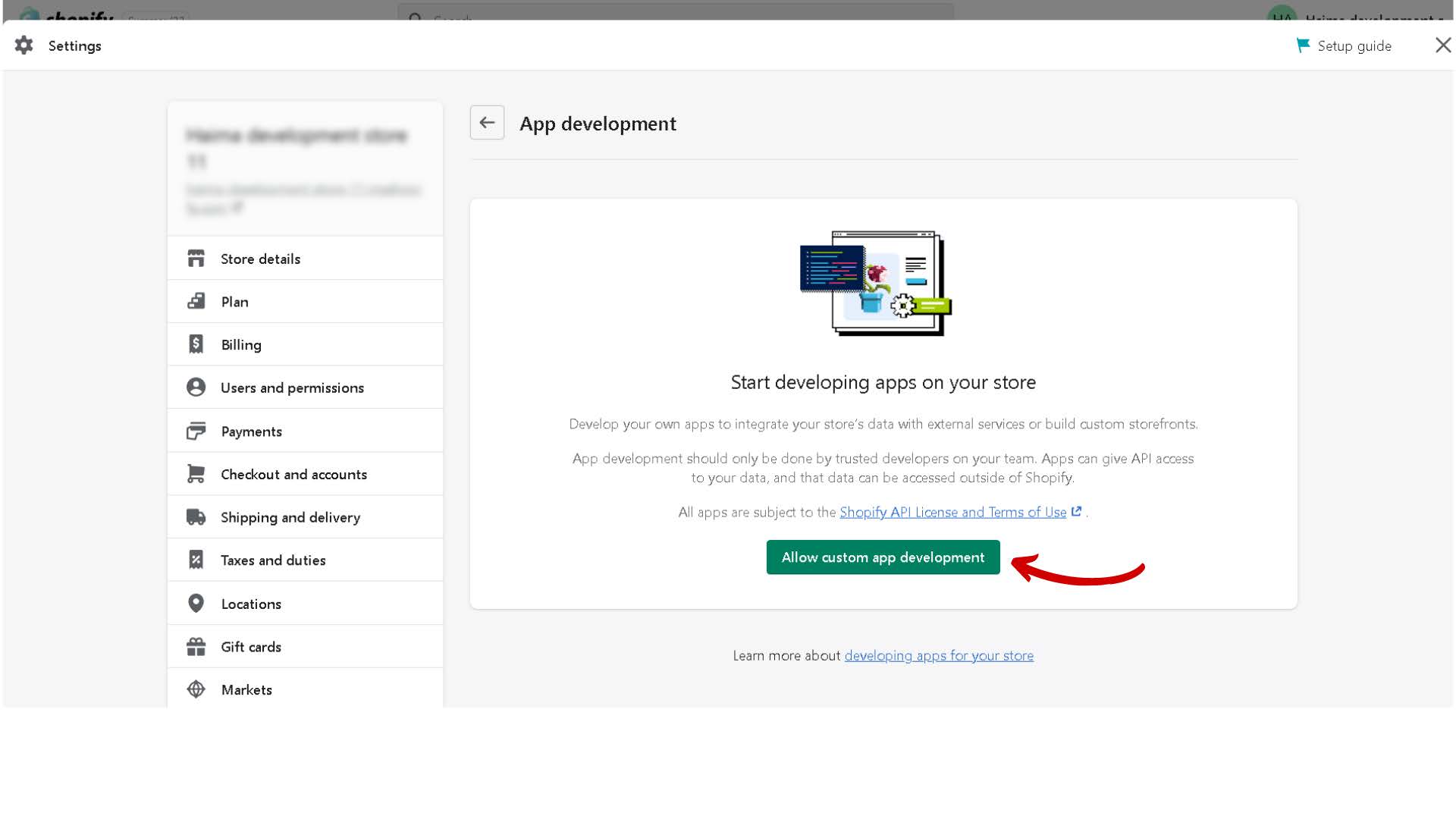Screen dimensions: 1456x819
Task: Open Taxes and duties settings
Action: [273, 560]
